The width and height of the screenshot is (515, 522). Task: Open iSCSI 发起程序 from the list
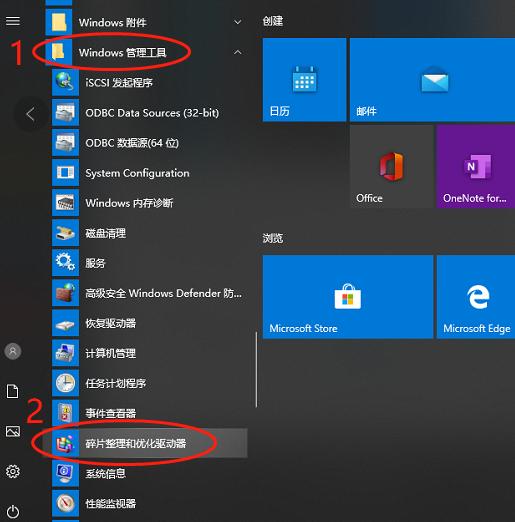[x=150, y=82]
